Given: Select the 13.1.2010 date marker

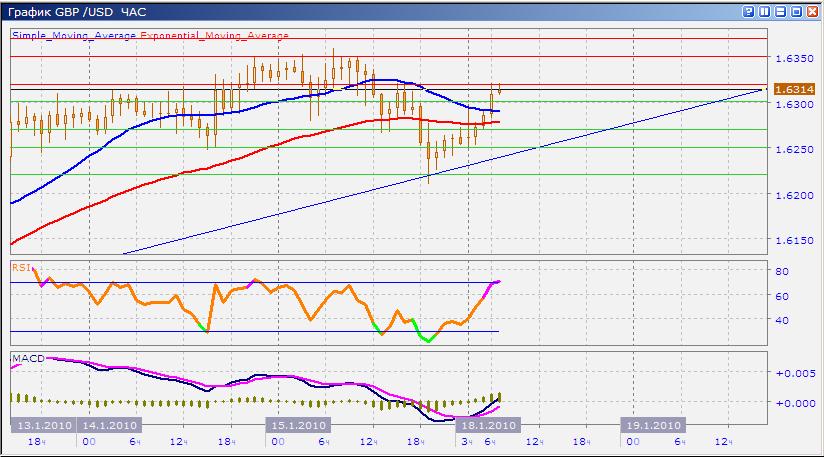Looking at the screenshot, I should [42, 425].
